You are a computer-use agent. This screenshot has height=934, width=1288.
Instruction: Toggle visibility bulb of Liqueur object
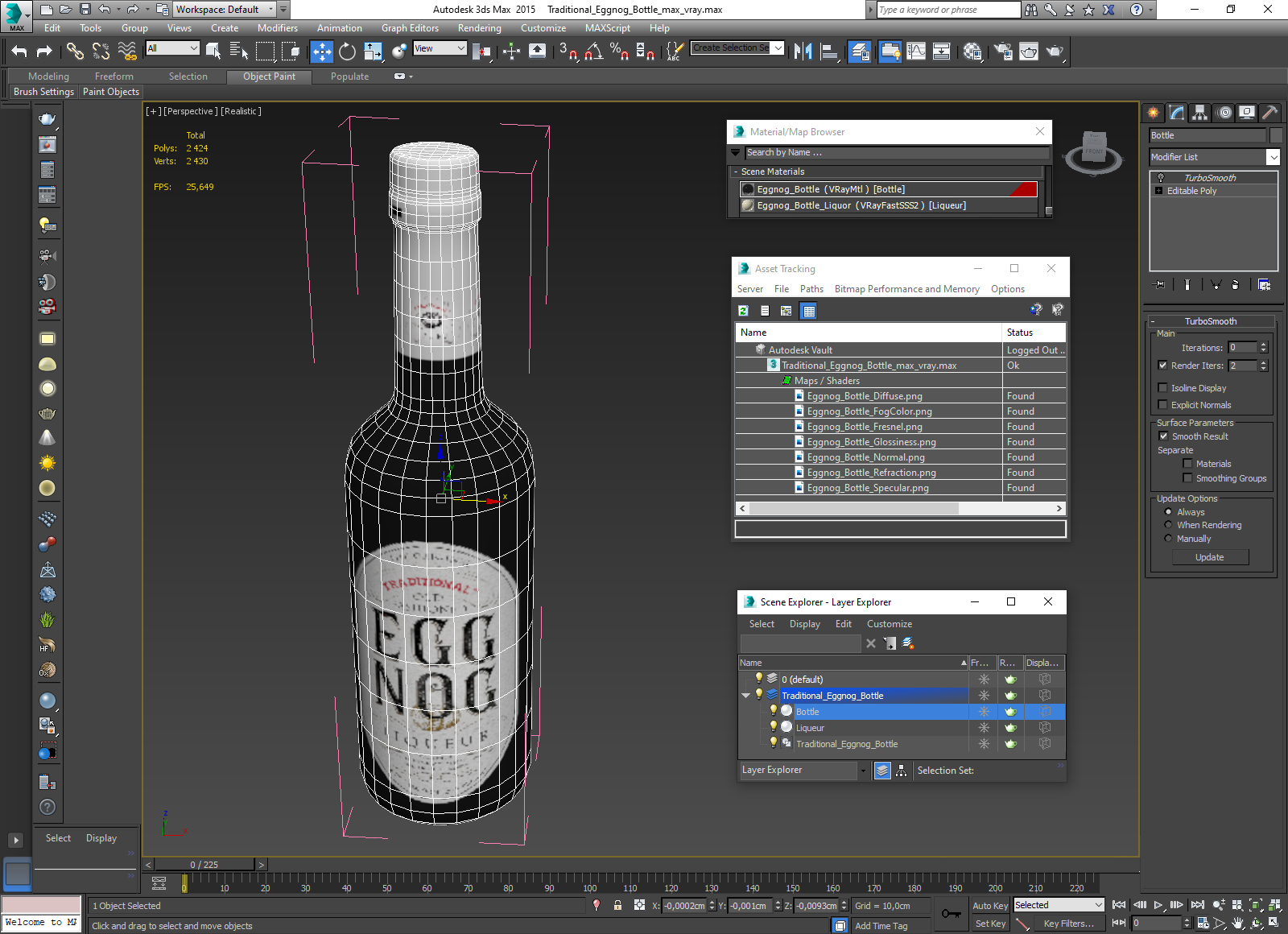(x=774, y=726)
